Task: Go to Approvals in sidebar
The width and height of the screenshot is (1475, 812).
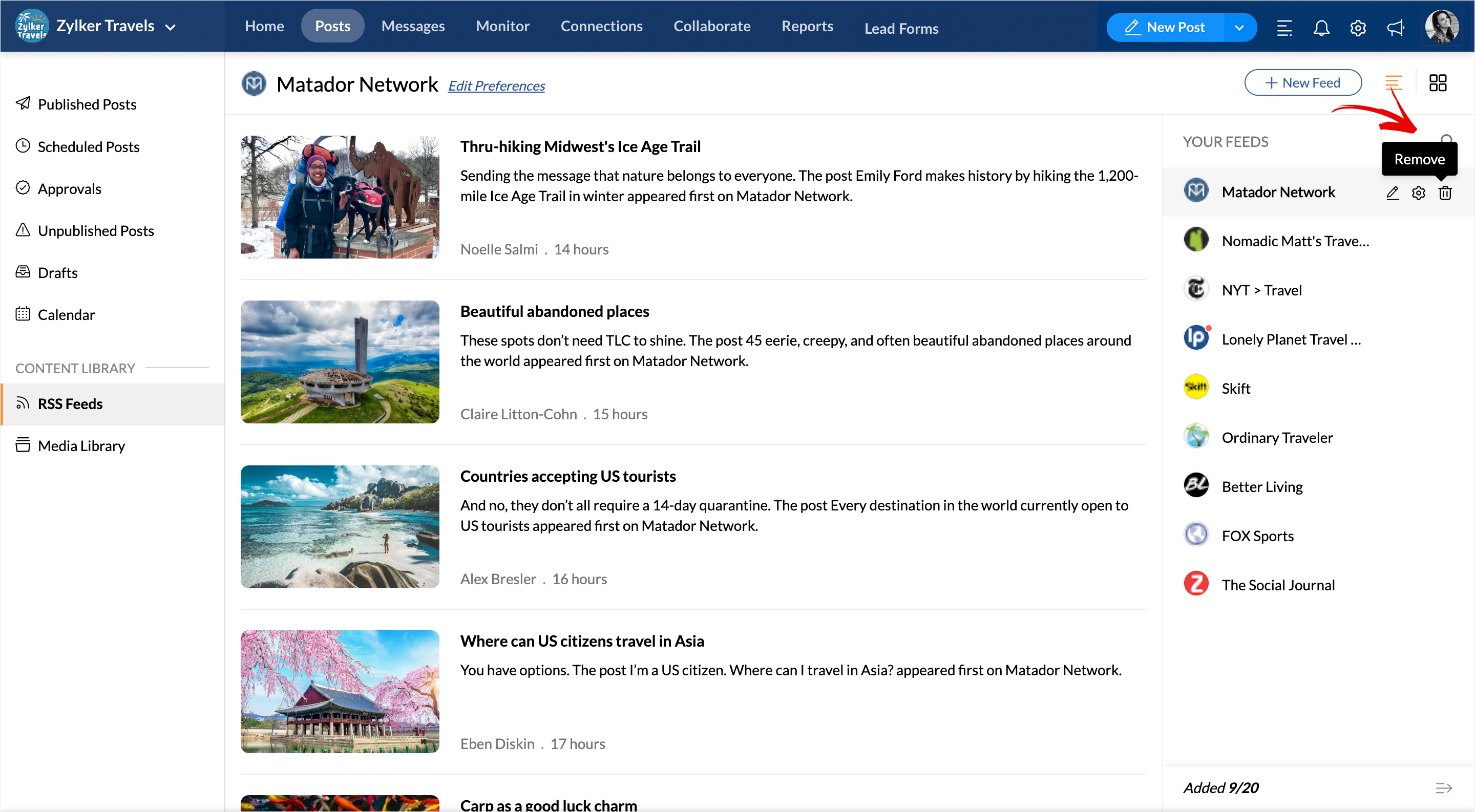Action: click(x=112, y=188)
